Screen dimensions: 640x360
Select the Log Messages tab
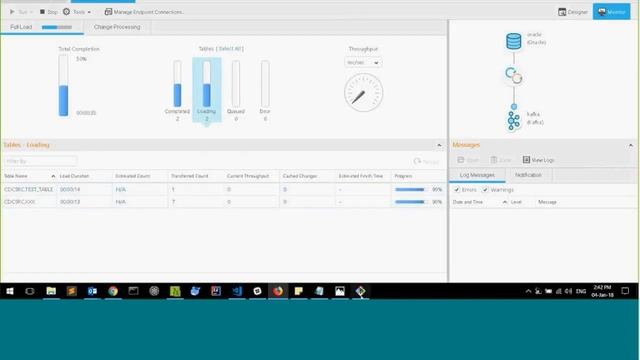point(477,175)
